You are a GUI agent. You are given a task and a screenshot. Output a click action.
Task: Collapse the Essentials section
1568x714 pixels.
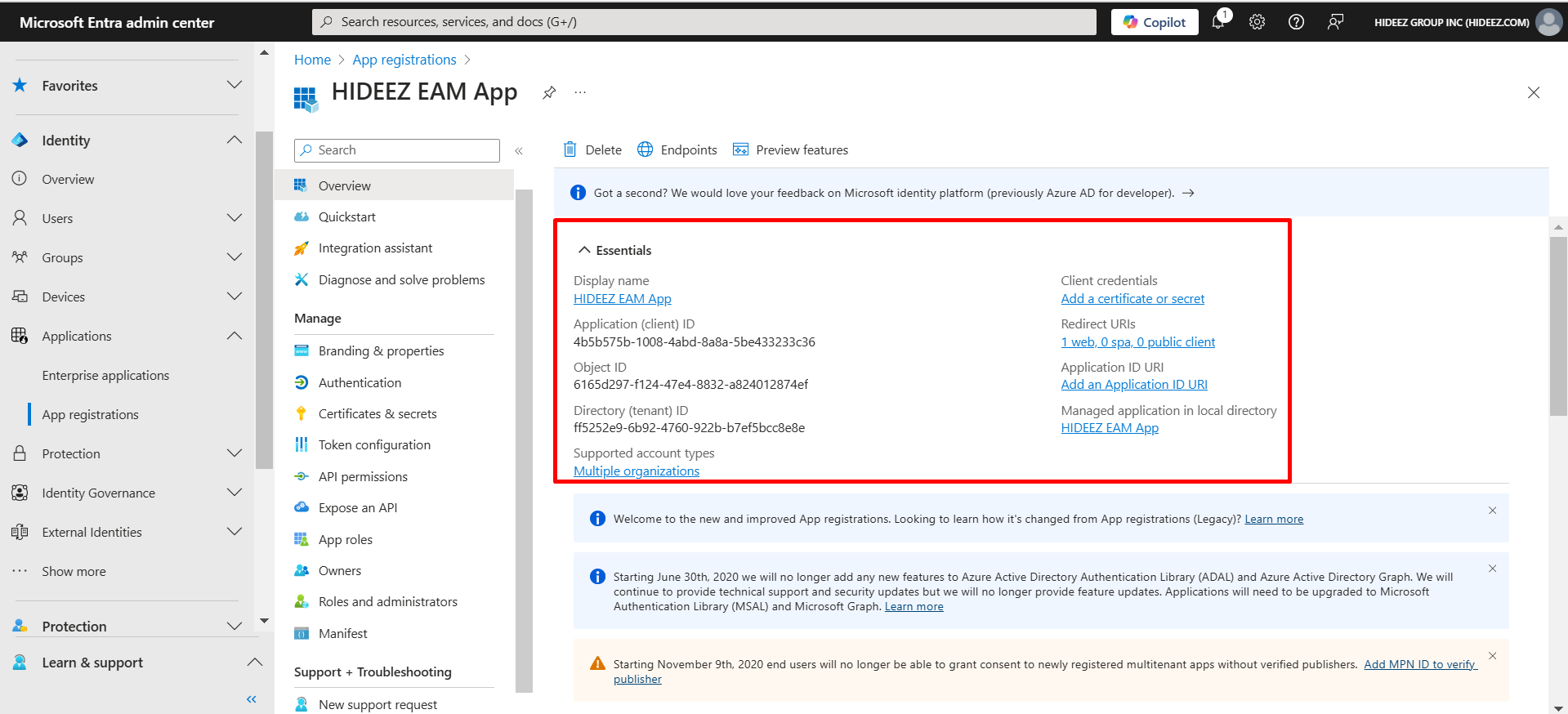pos(584,250)
